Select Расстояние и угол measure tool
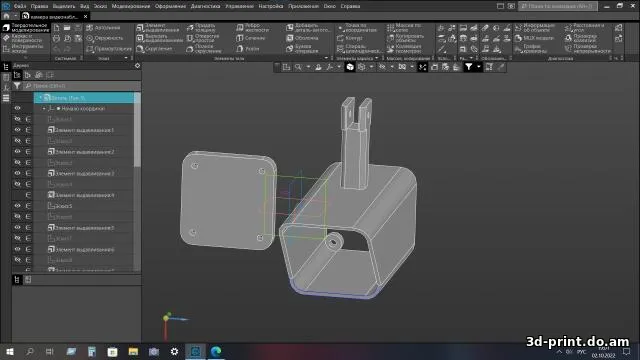Image resolution: width=640 pixels, height=360 pixels. pos(584,28)
